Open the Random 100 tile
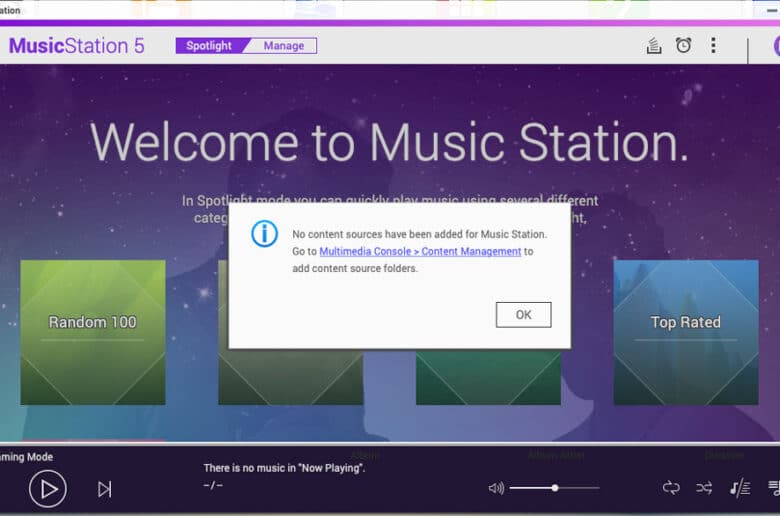 93,332
